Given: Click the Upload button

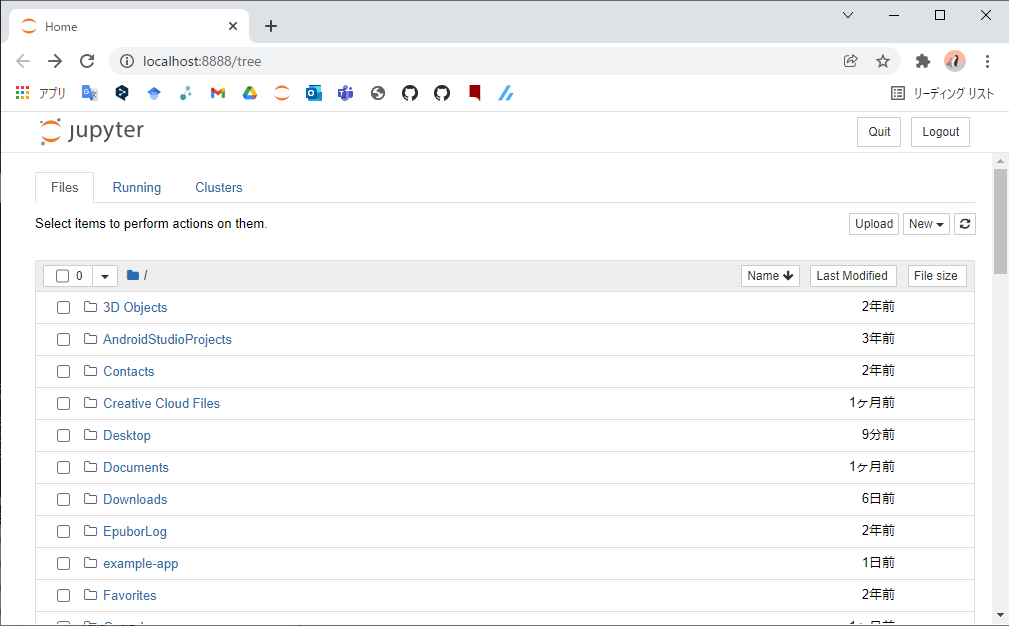Looking at the screenshot, I should 874,224.
